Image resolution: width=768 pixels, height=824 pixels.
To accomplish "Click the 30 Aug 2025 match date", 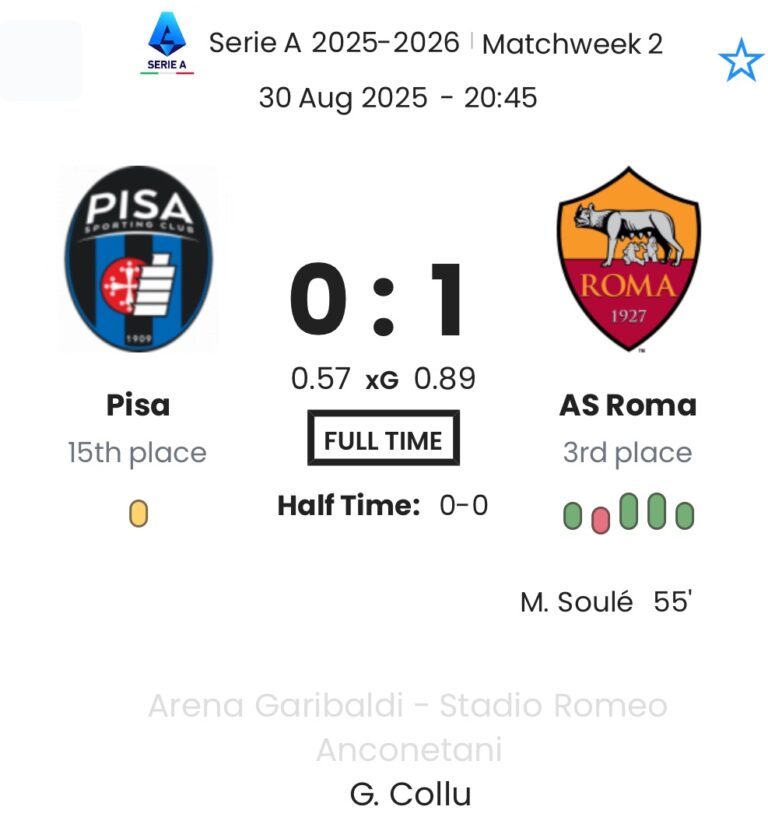I will click(x=342, y=98).
